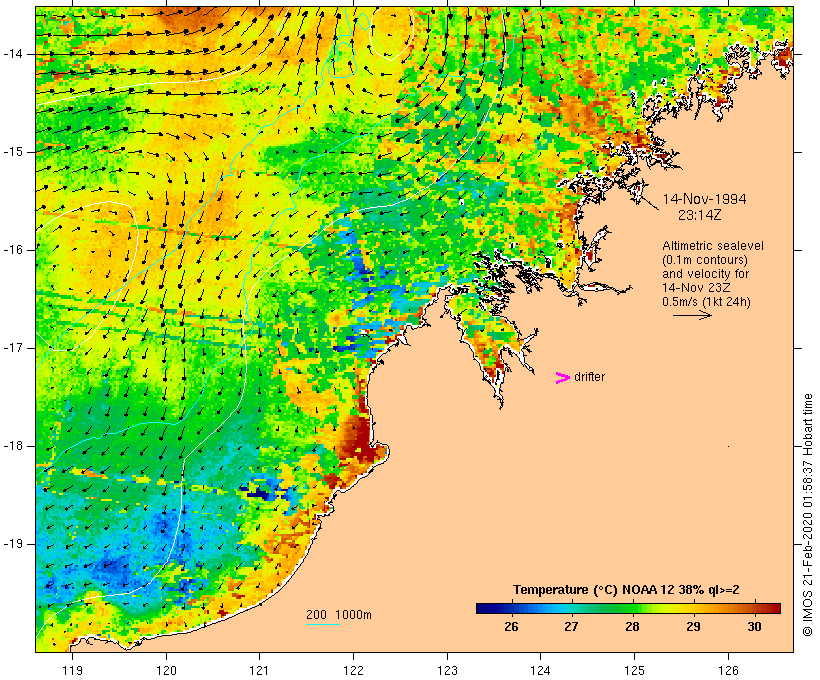Click the '200 1000m' depth contour label
820x680 pixels.
[339, 615]
